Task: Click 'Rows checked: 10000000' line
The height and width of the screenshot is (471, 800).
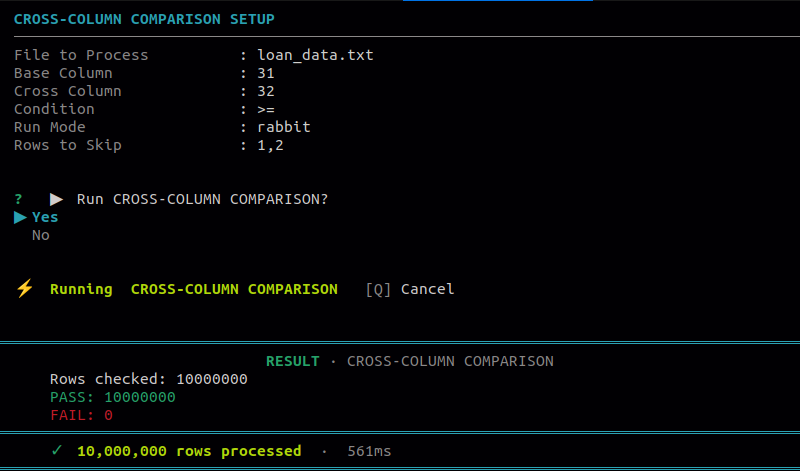Action: 149,379
